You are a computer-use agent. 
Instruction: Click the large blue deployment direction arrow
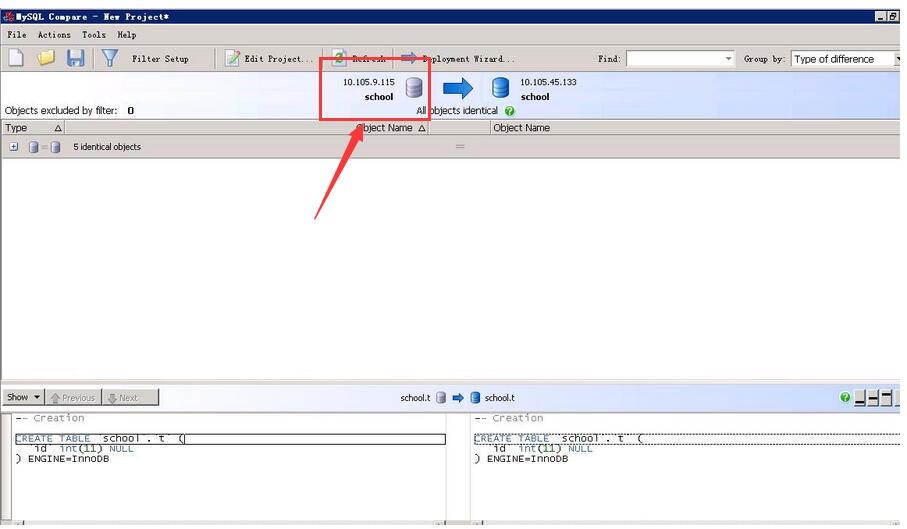458,88
